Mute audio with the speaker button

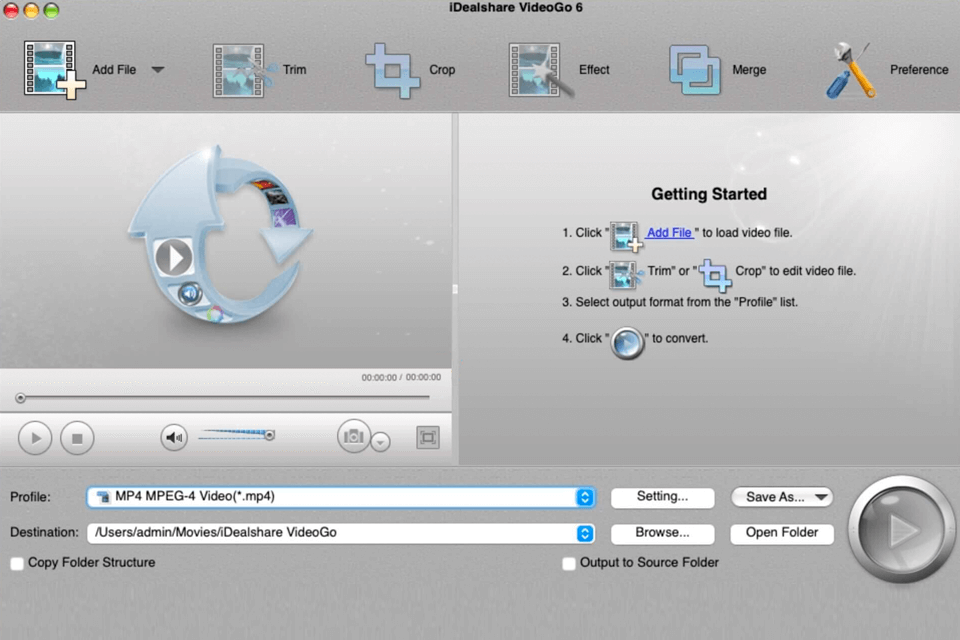pyautogui.click(x=174, y=437)
